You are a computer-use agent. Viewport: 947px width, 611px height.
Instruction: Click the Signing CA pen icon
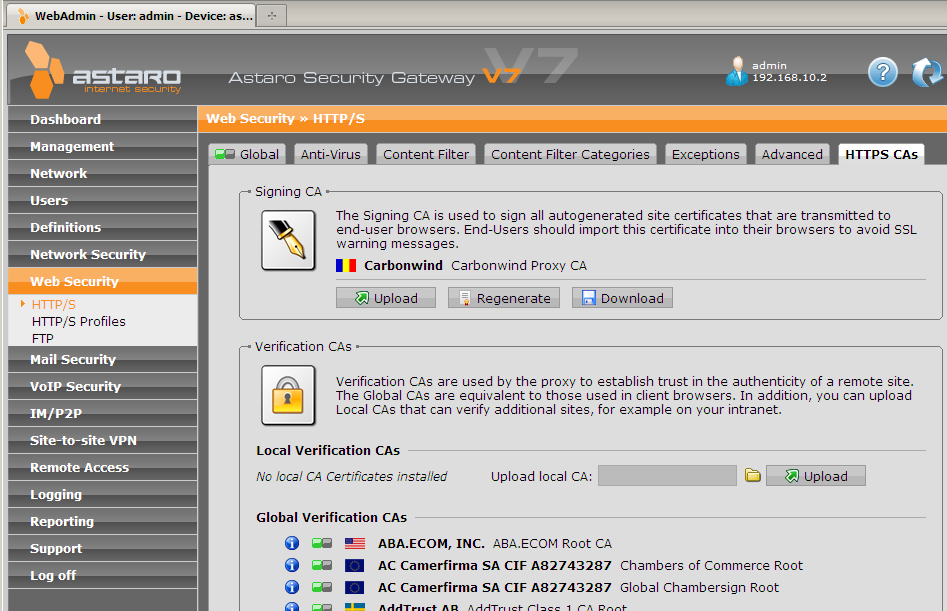288,240
